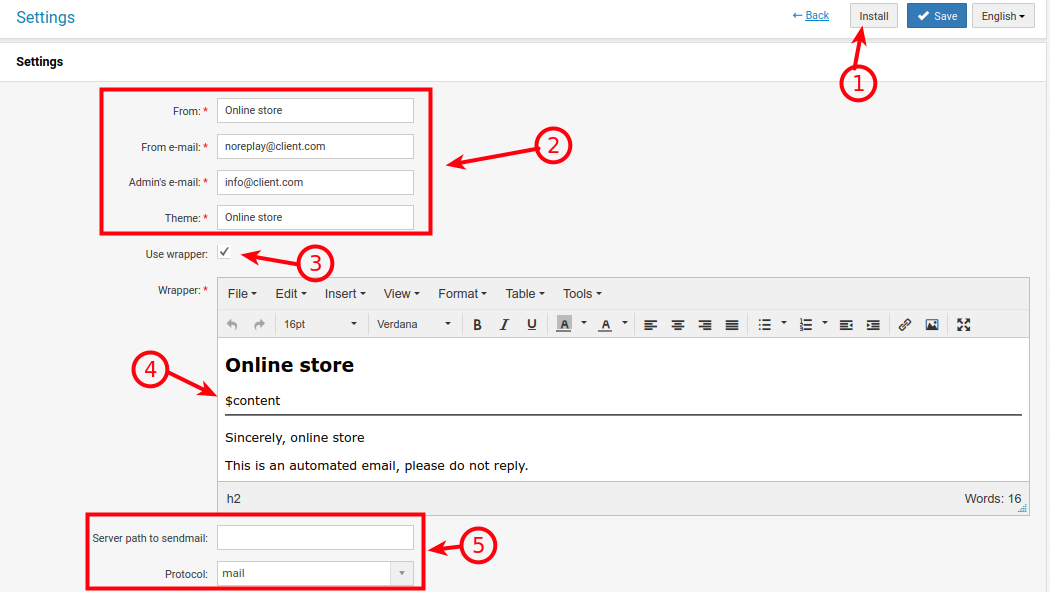
Task: Insert an image
Action: click(x=932, y=325)
